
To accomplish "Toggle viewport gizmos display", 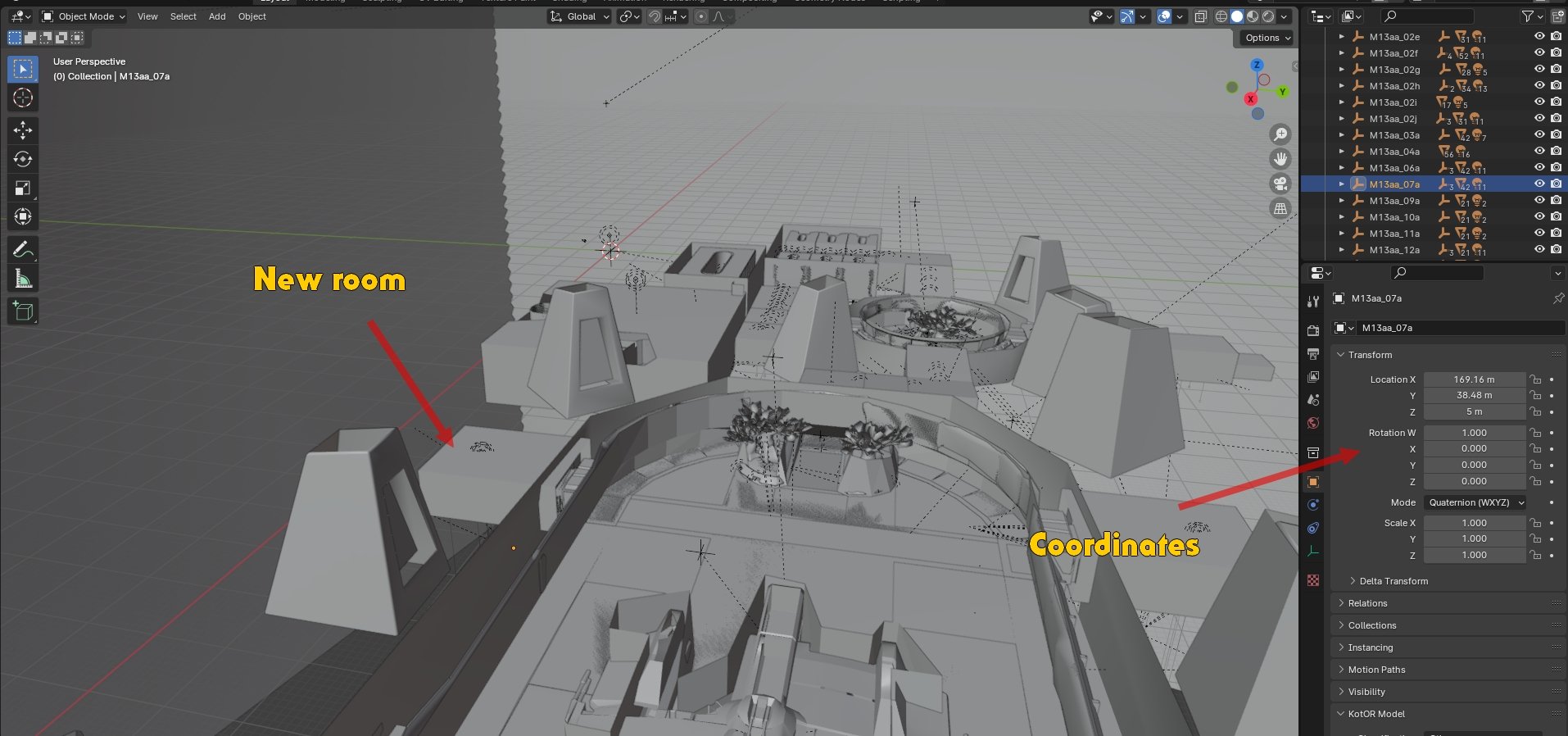I will pyautogui.click(x=1128, y=16).
